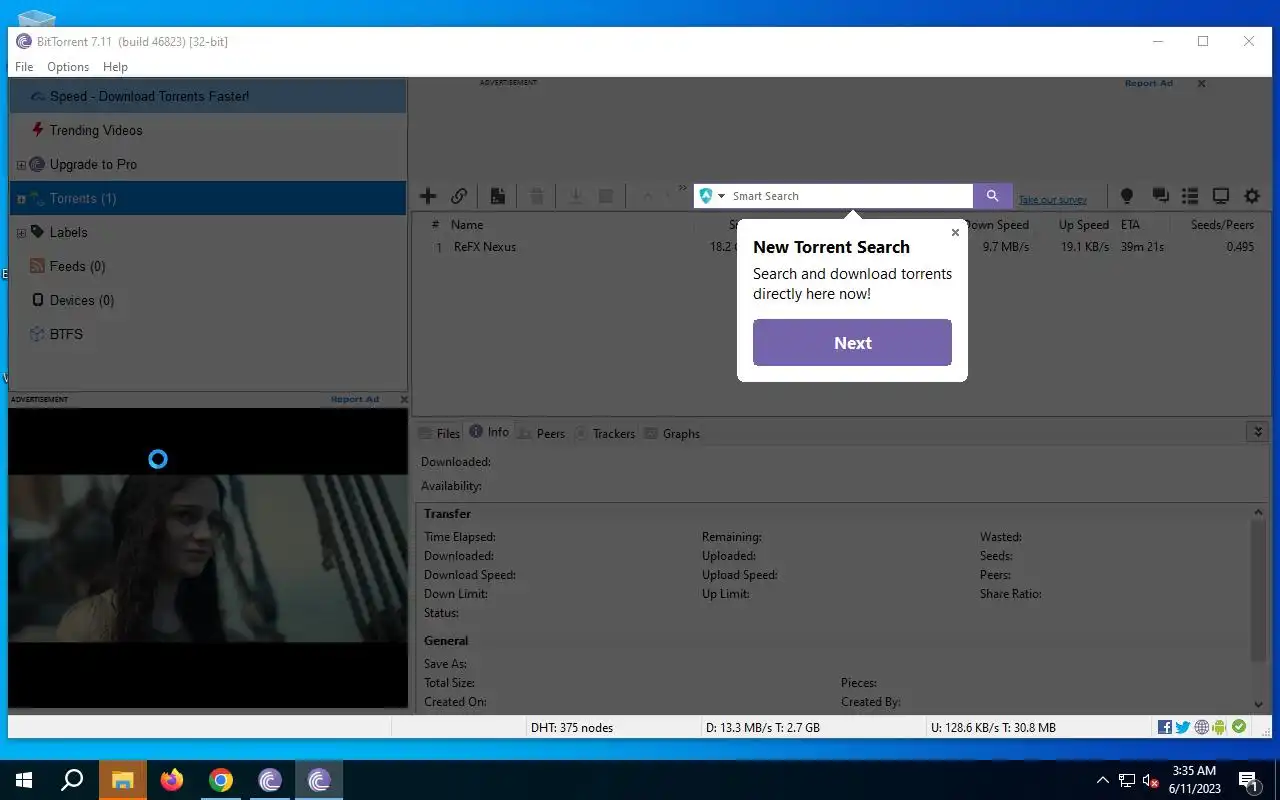Select the ReFX Nexus torrent row
Screen dimensions: 1280x800
coord(840,247)
